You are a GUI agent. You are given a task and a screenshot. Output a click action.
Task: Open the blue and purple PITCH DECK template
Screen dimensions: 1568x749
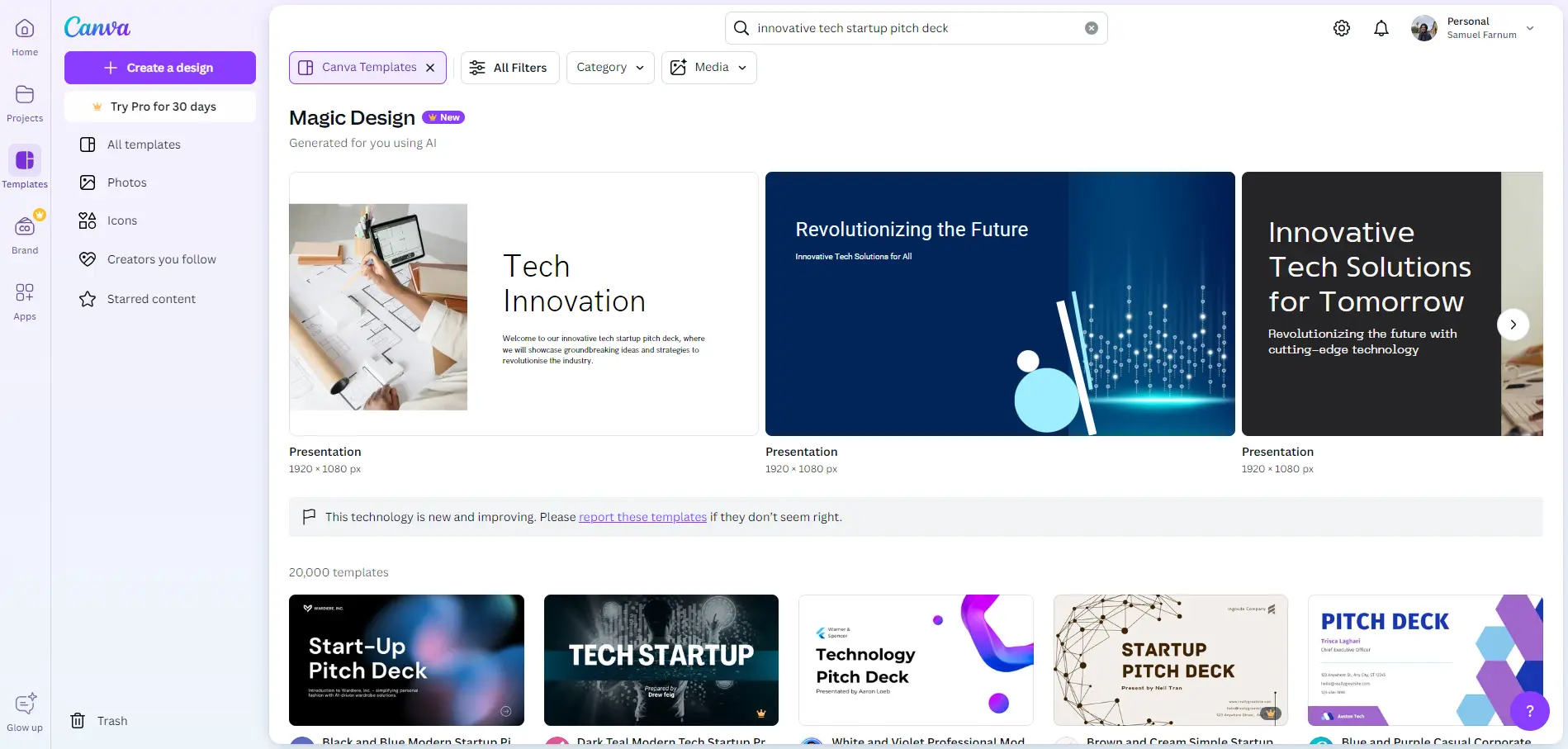(x=1425, y=660)
